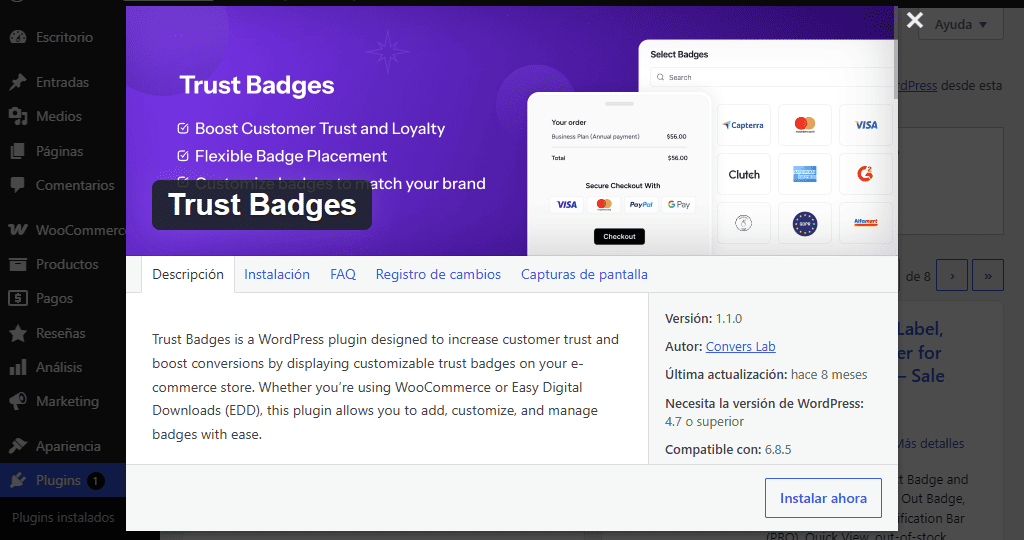The width and height of the screenshot is (1024, 540).
Task: Click the Plugins update count badge
Action: (95, 481)
